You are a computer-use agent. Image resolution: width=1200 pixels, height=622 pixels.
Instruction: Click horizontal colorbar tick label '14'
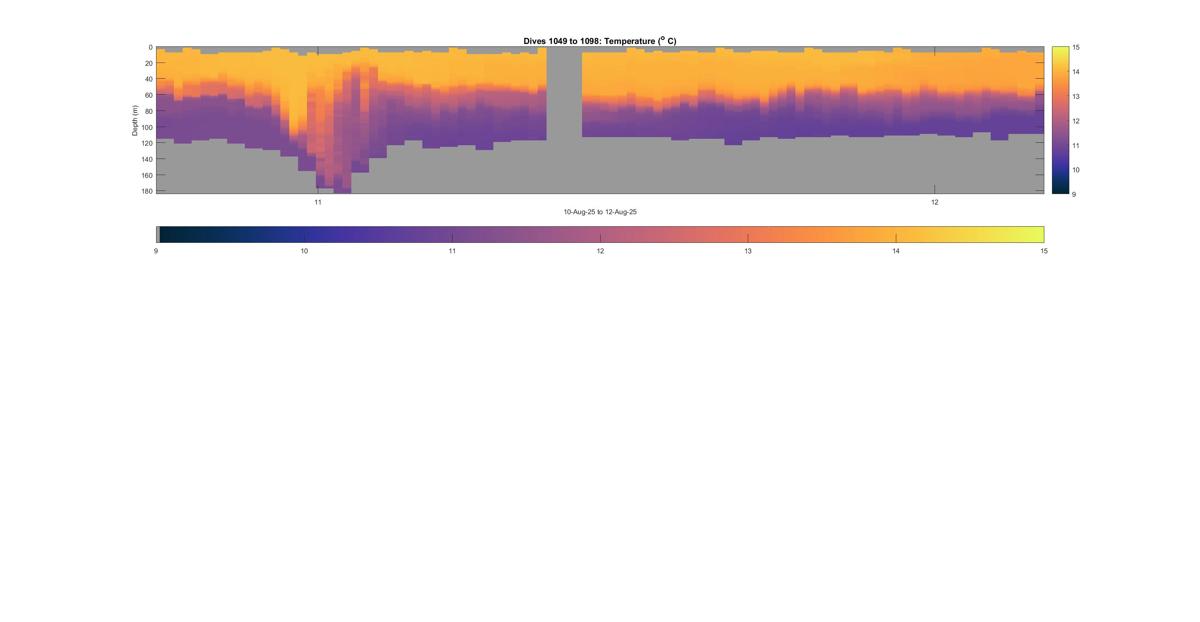pos(896,252)
